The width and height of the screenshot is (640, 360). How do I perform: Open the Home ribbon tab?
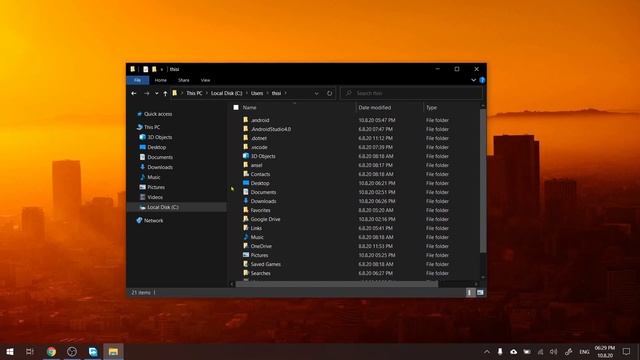click(x=160, y=80)
